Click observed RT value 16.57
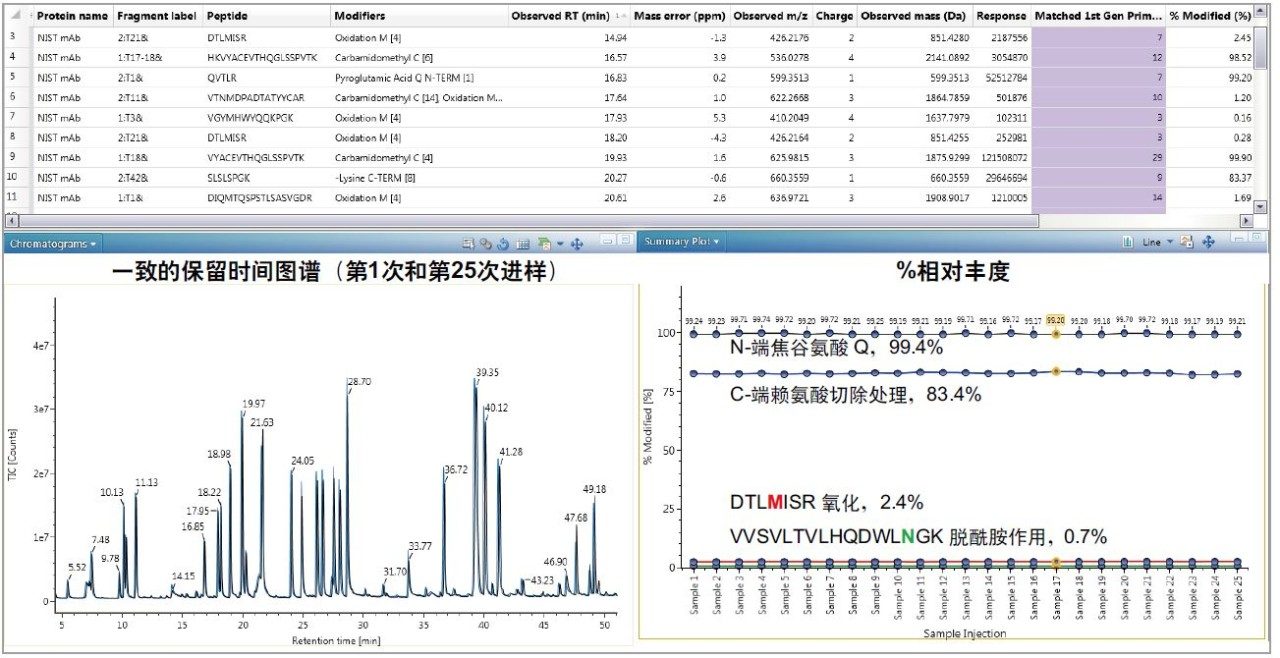Image resolution: width=1280 pixels, height=658 pixels. [x=614, y=57]
